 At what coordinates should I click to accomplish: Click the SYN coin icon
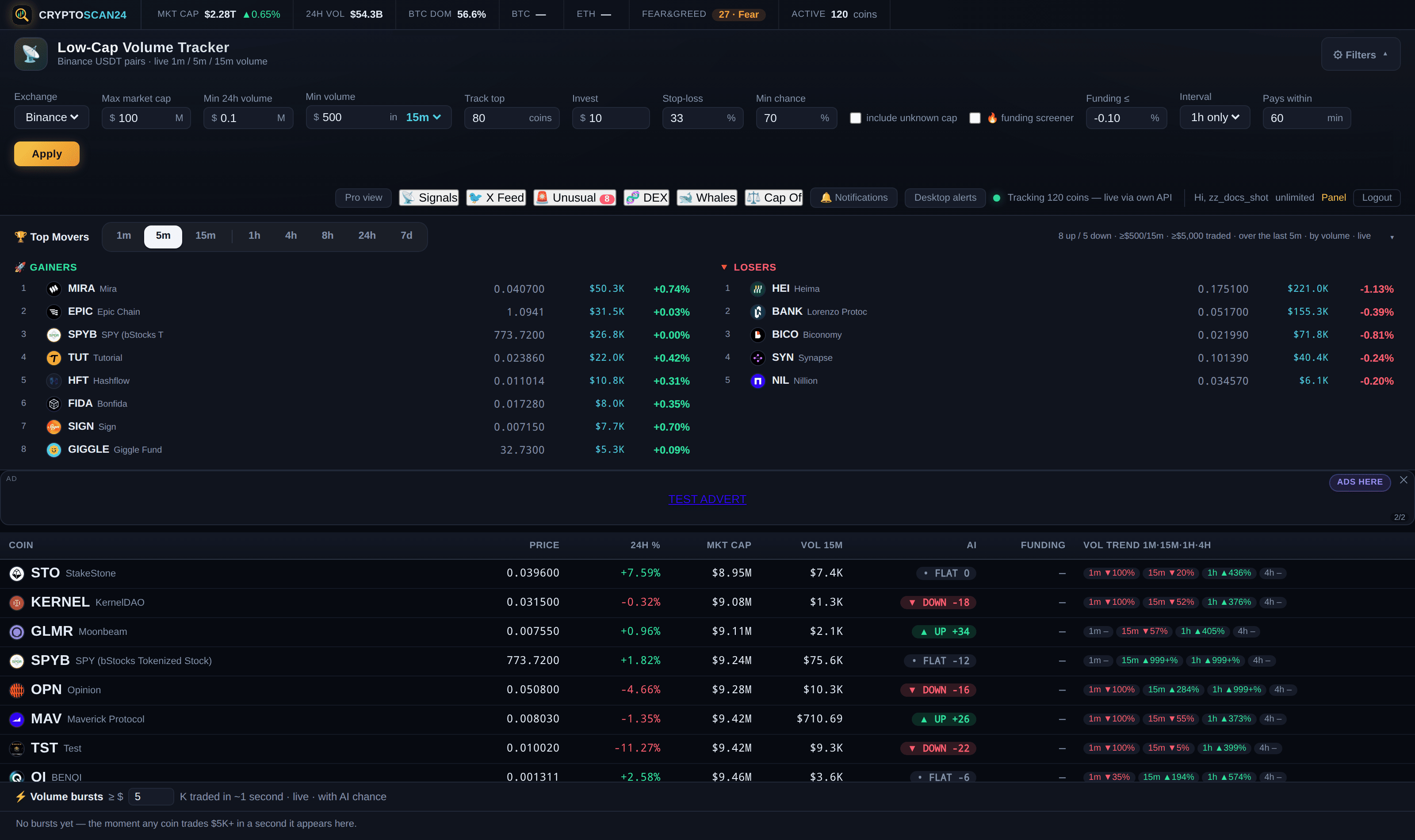(757, 358)
